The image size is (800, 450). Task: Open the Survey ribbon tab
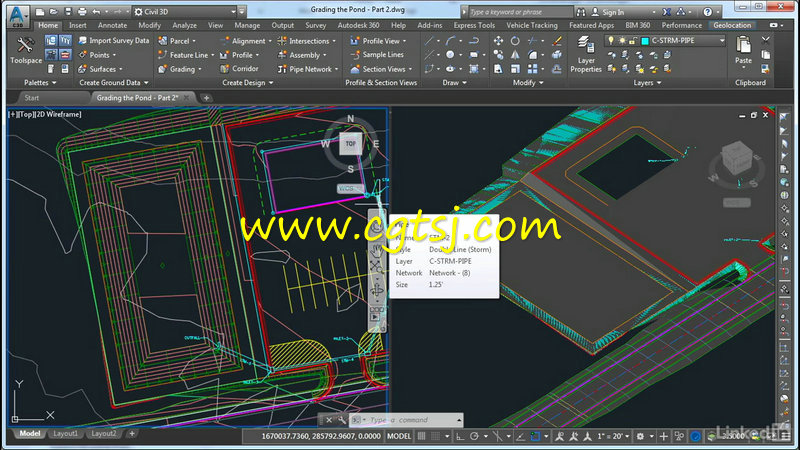315,25
